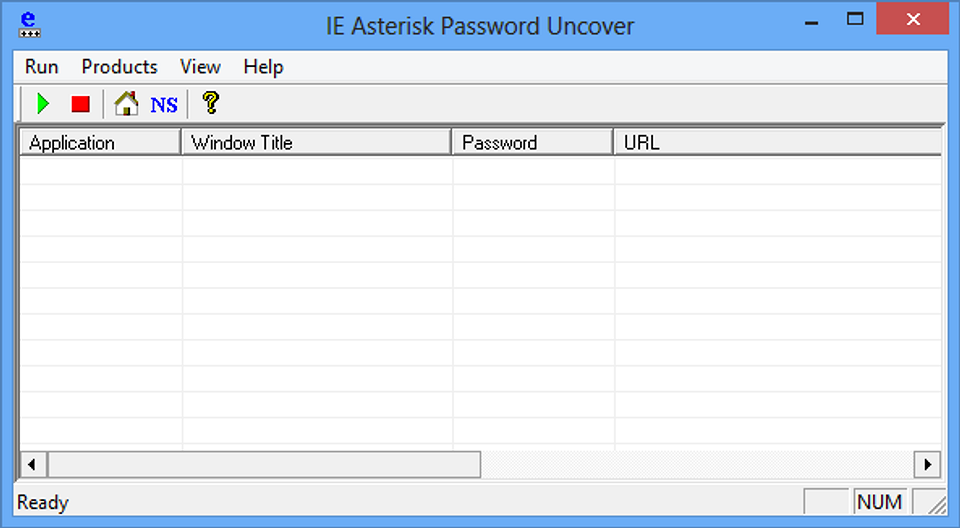Image resolution: width=960 pixels, height=528 pixels.
Task: Open the Home page house icon
Action: 127,104
